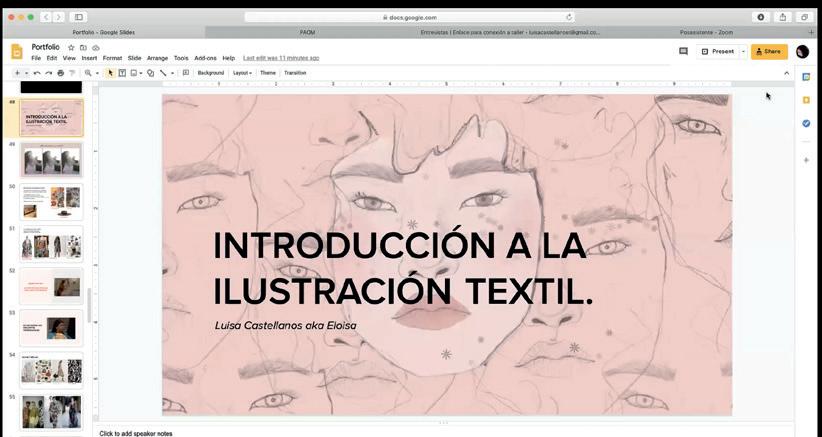Select slide 50 thumbnail

pyautogui.click(x=51, y=202)
